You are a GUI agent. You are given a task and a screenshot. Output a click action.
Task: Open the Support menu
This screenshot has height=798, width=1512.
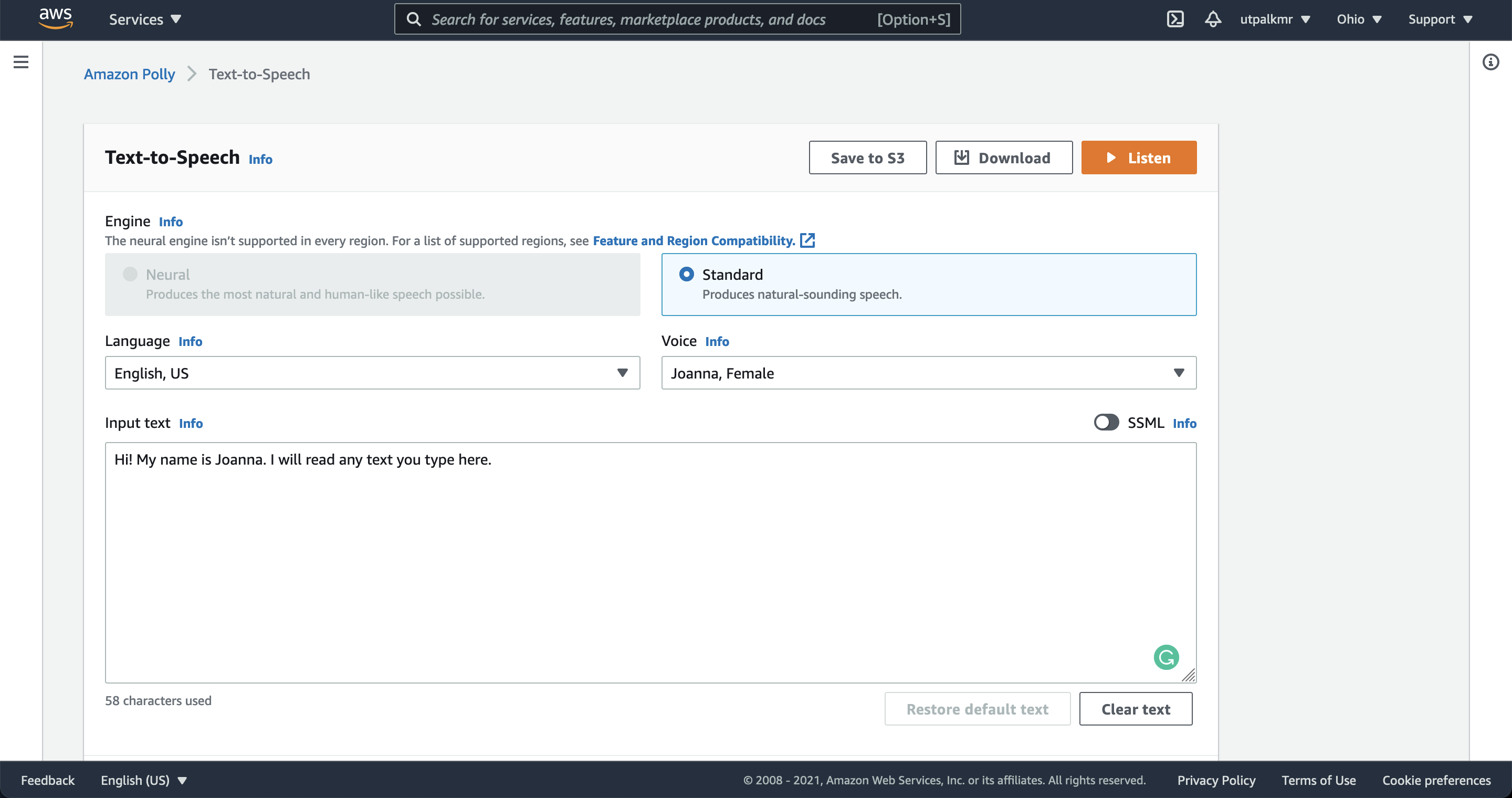tap(1440, 19)
